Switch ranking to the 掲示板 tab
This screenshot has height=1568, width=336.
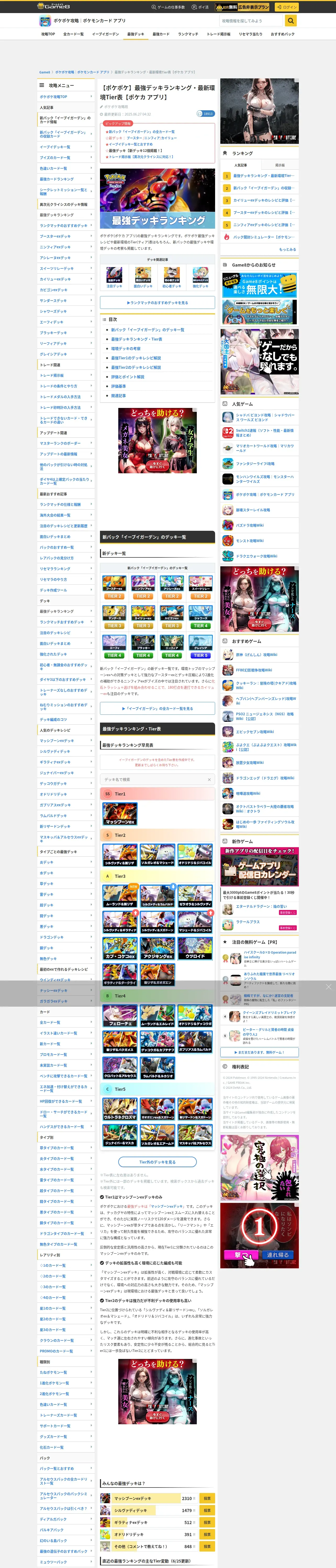pyautogui.click(x=280, y=165)
